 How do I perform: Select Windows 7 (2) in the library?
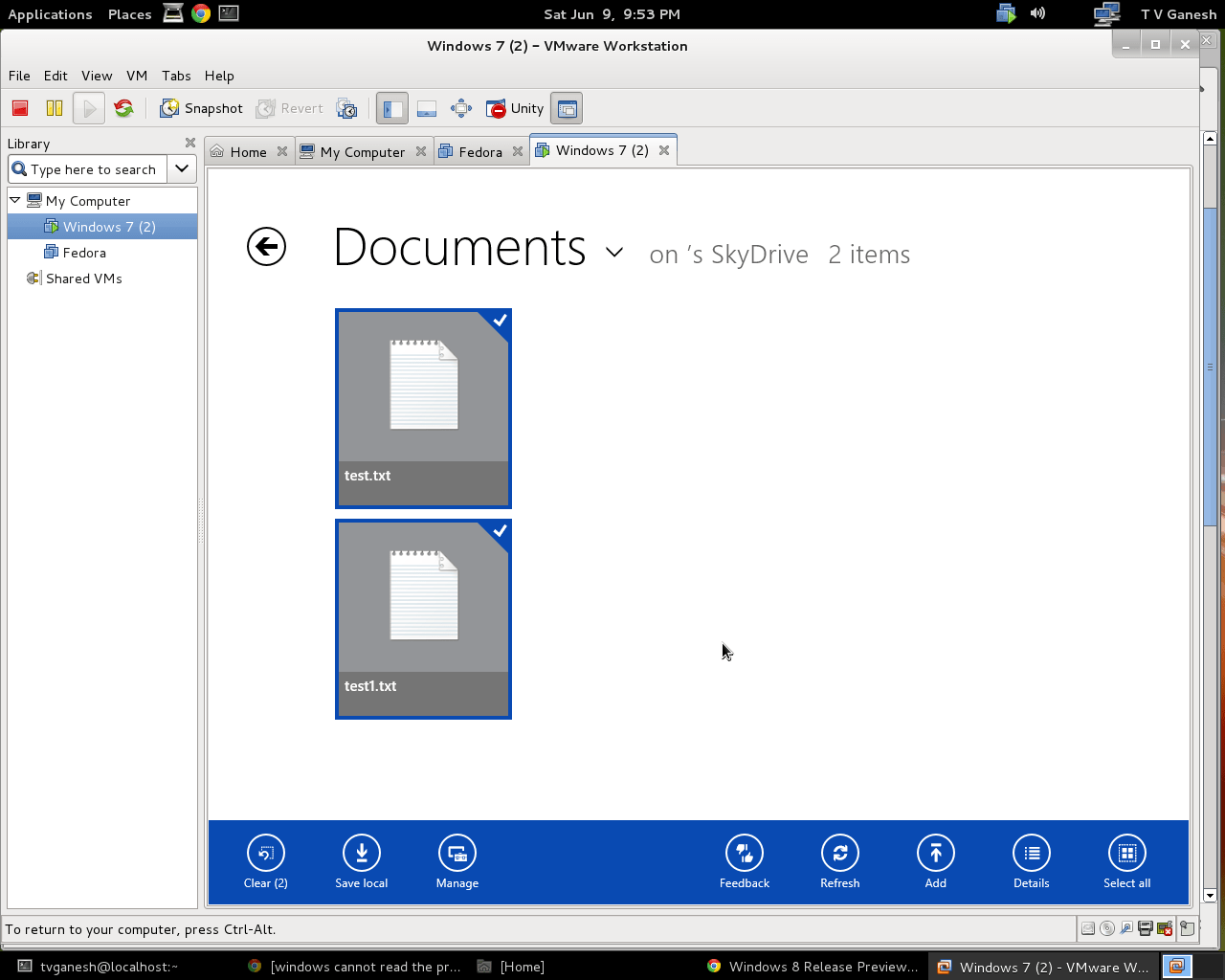102,227
